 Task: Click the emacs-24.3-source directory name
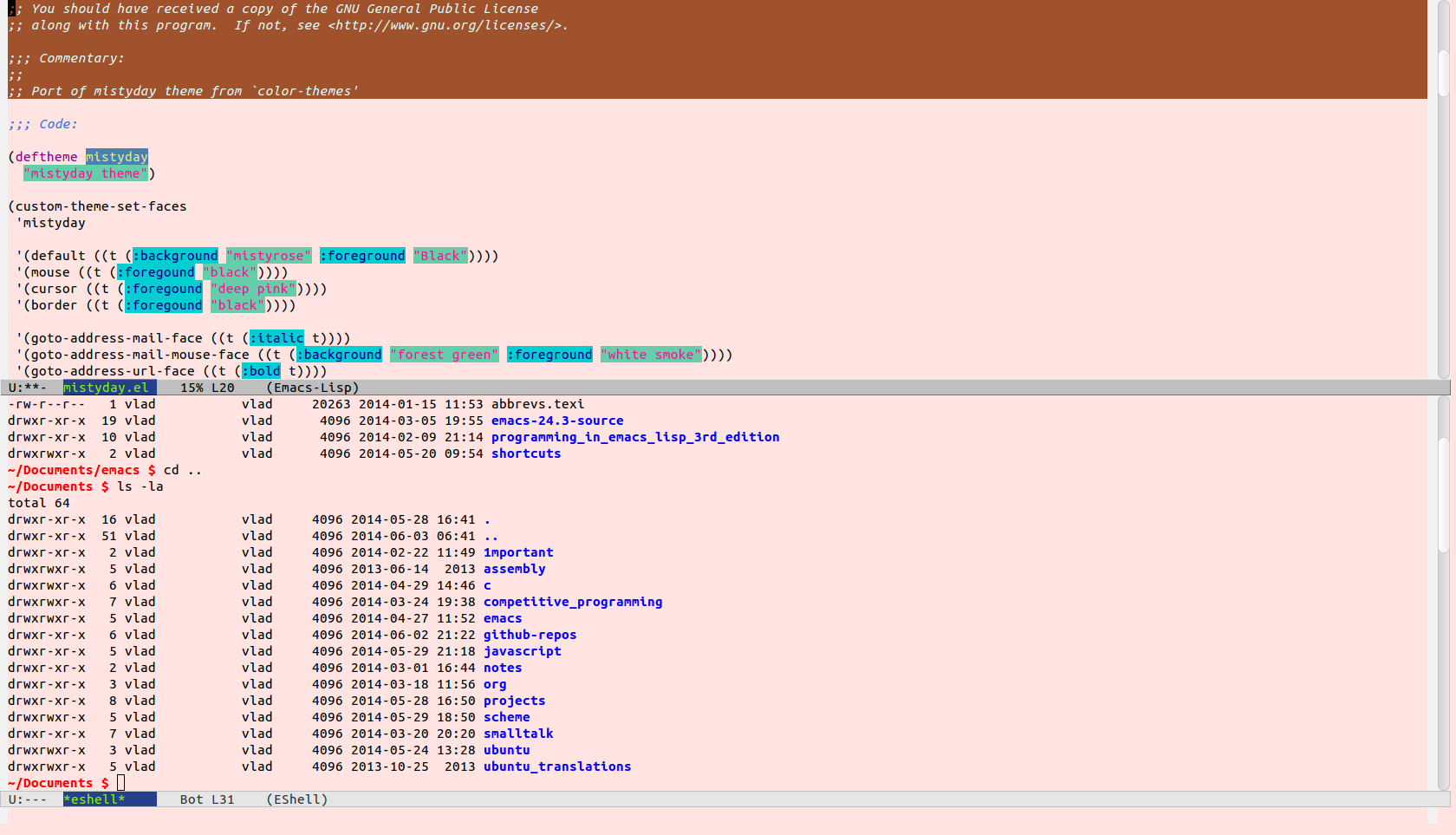click(556, 421)
